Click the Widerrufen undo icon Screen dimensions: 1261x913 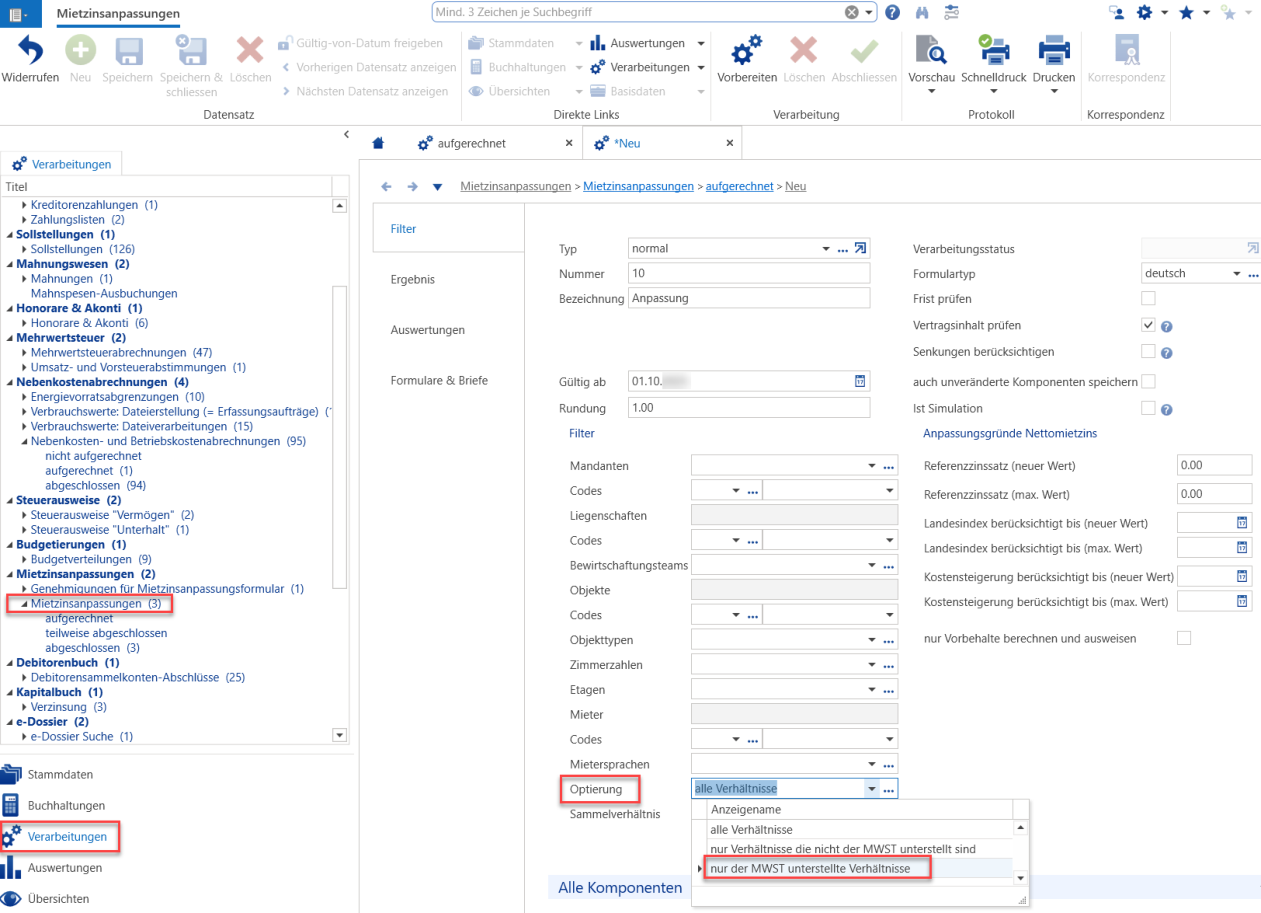pos(31,50)
